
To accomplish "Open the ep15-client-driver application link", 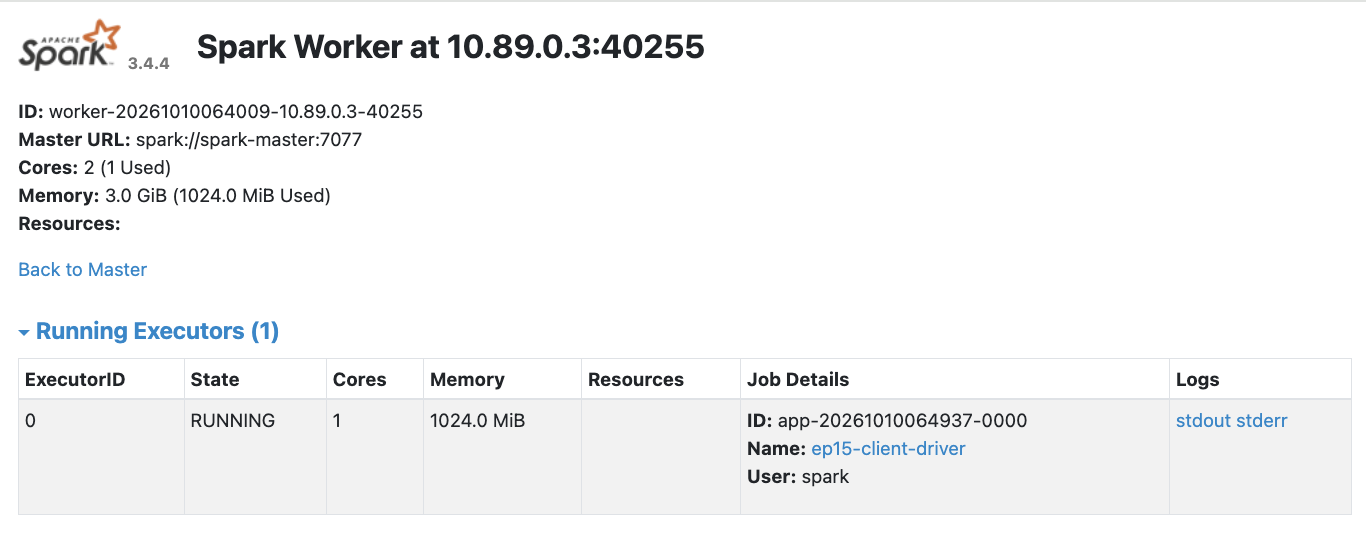I will pos(888,448).
